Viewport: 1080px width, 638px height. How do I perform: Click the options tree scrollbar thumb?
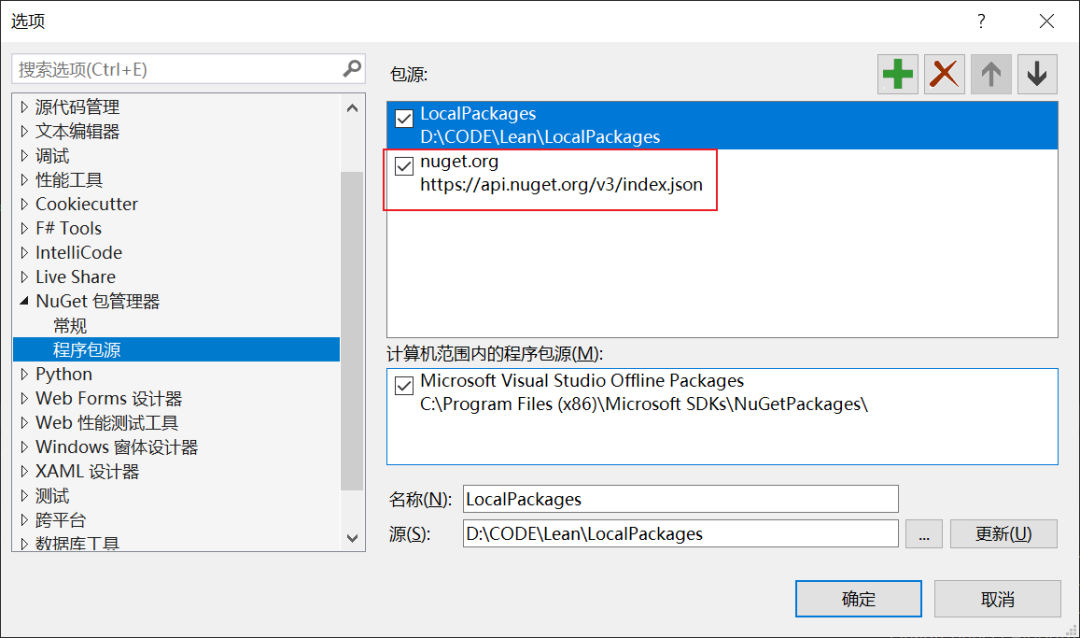pyautogui.click(x=352, y=331)
